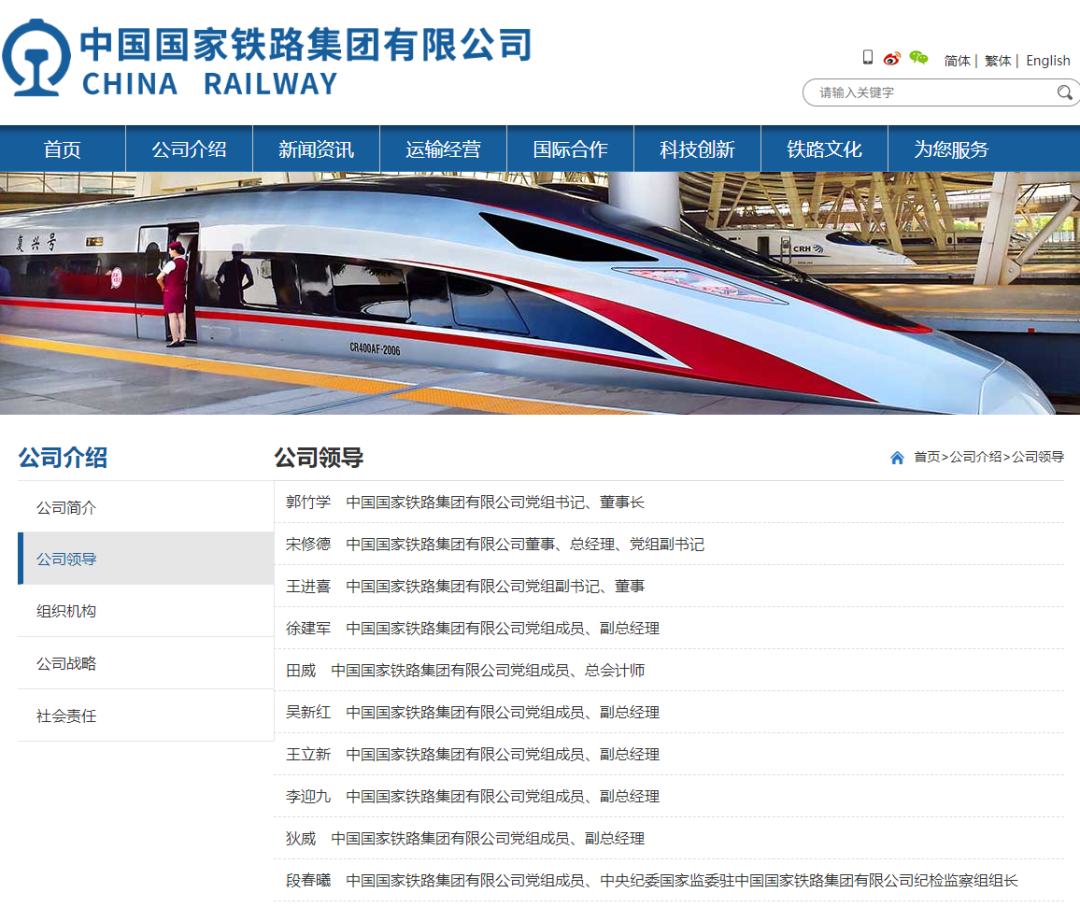Select 组织机构 in the sidebar
The image size is (1080, 921).
tap(146, 611)
